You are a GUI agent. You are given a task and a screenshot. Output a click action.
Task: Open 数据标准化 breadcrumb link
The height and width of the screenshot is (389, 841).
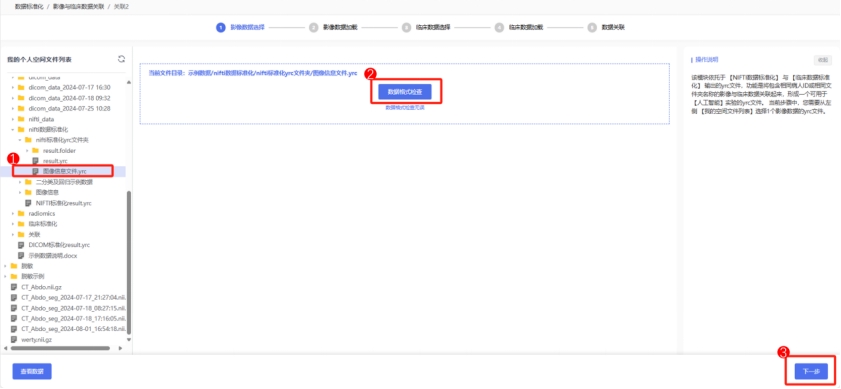[x=28, y=6]
